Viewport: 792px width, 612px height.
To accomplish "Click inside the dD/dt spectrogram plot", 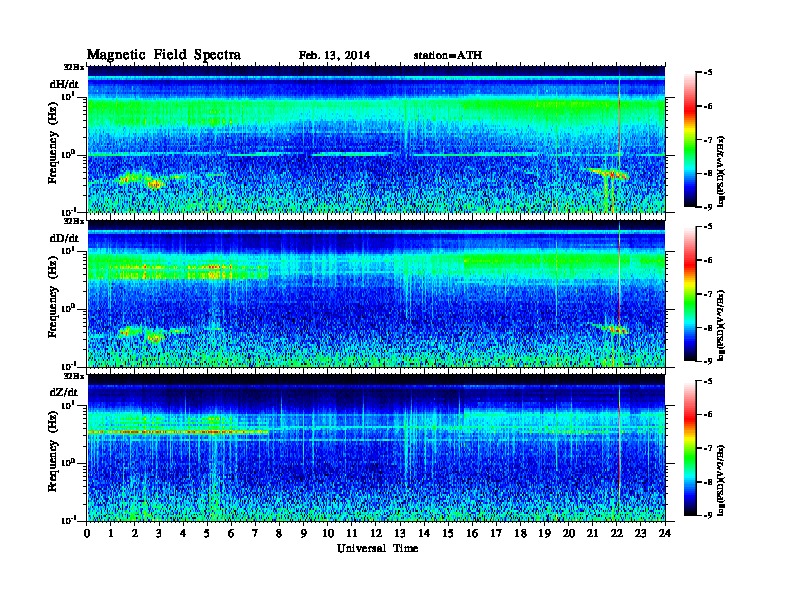I will tap(376, 294).
